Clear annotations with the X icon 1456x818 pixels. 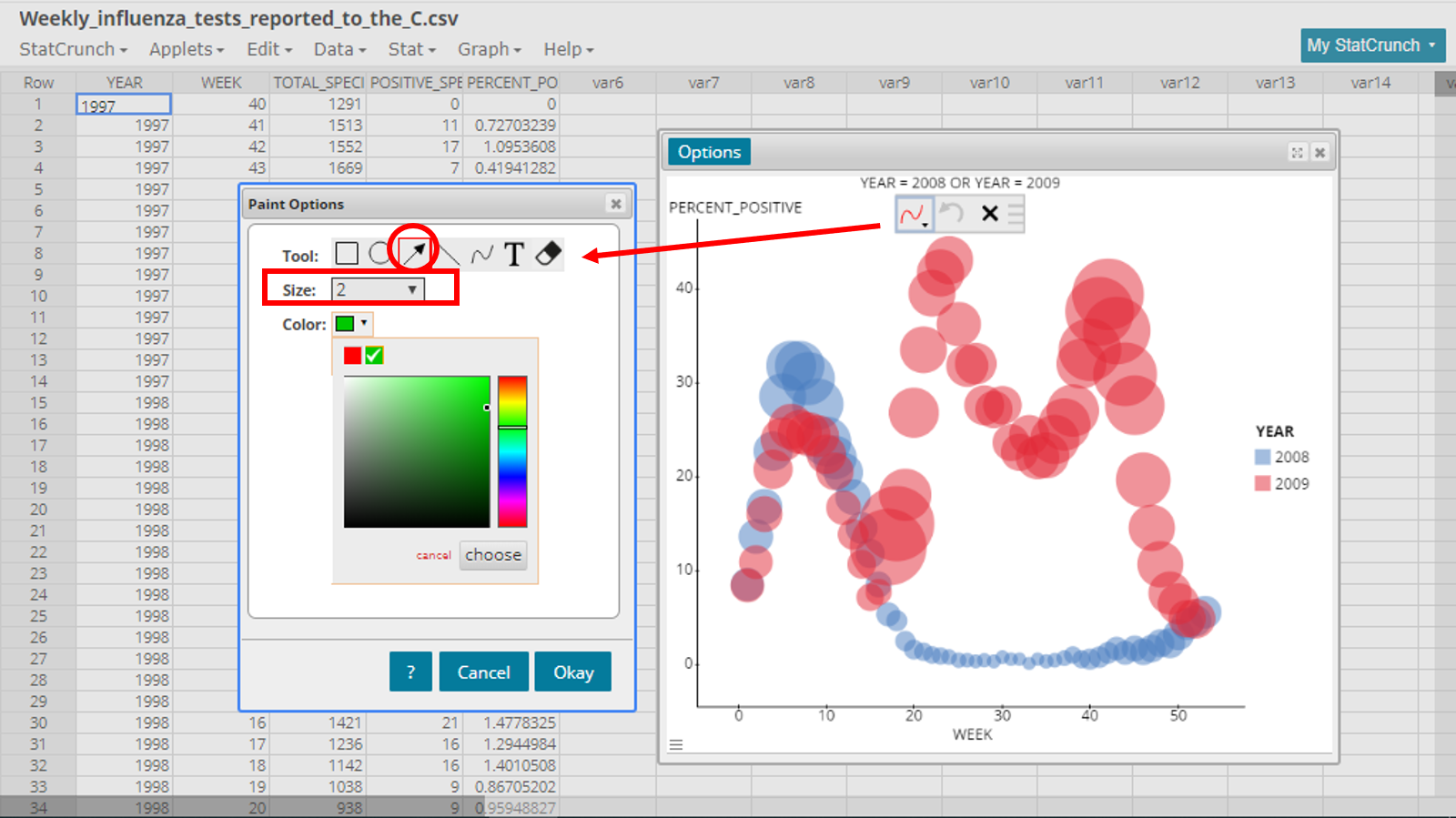pos(990,213)
